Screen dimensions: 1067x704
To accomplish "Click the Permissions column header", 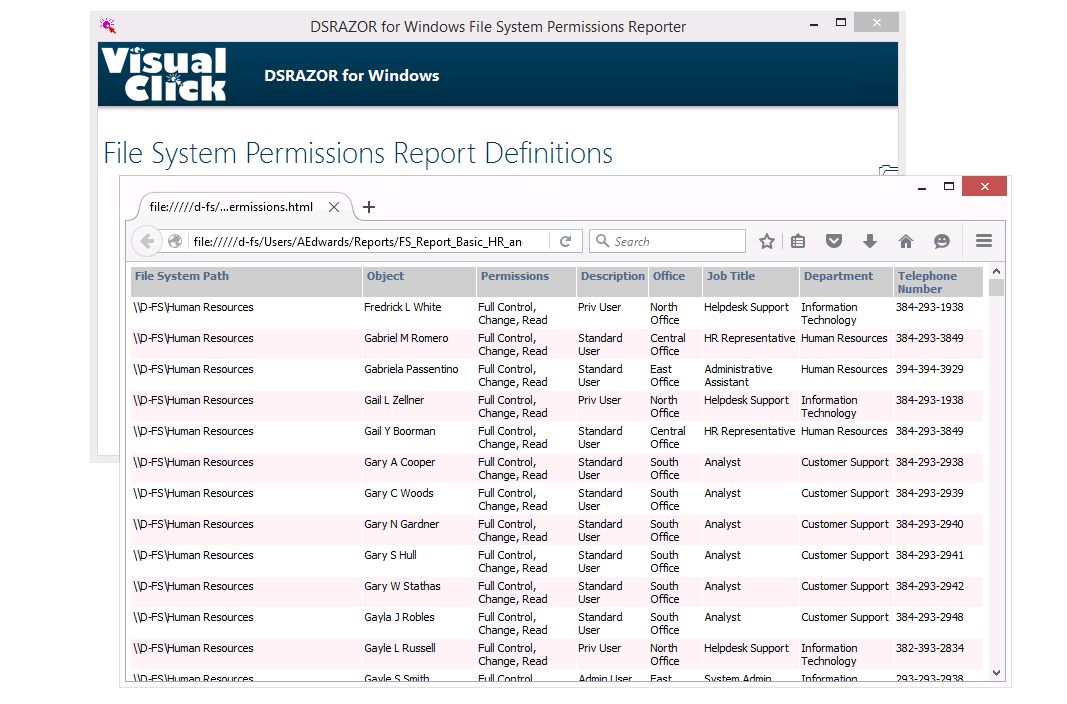I will [514, 277].
